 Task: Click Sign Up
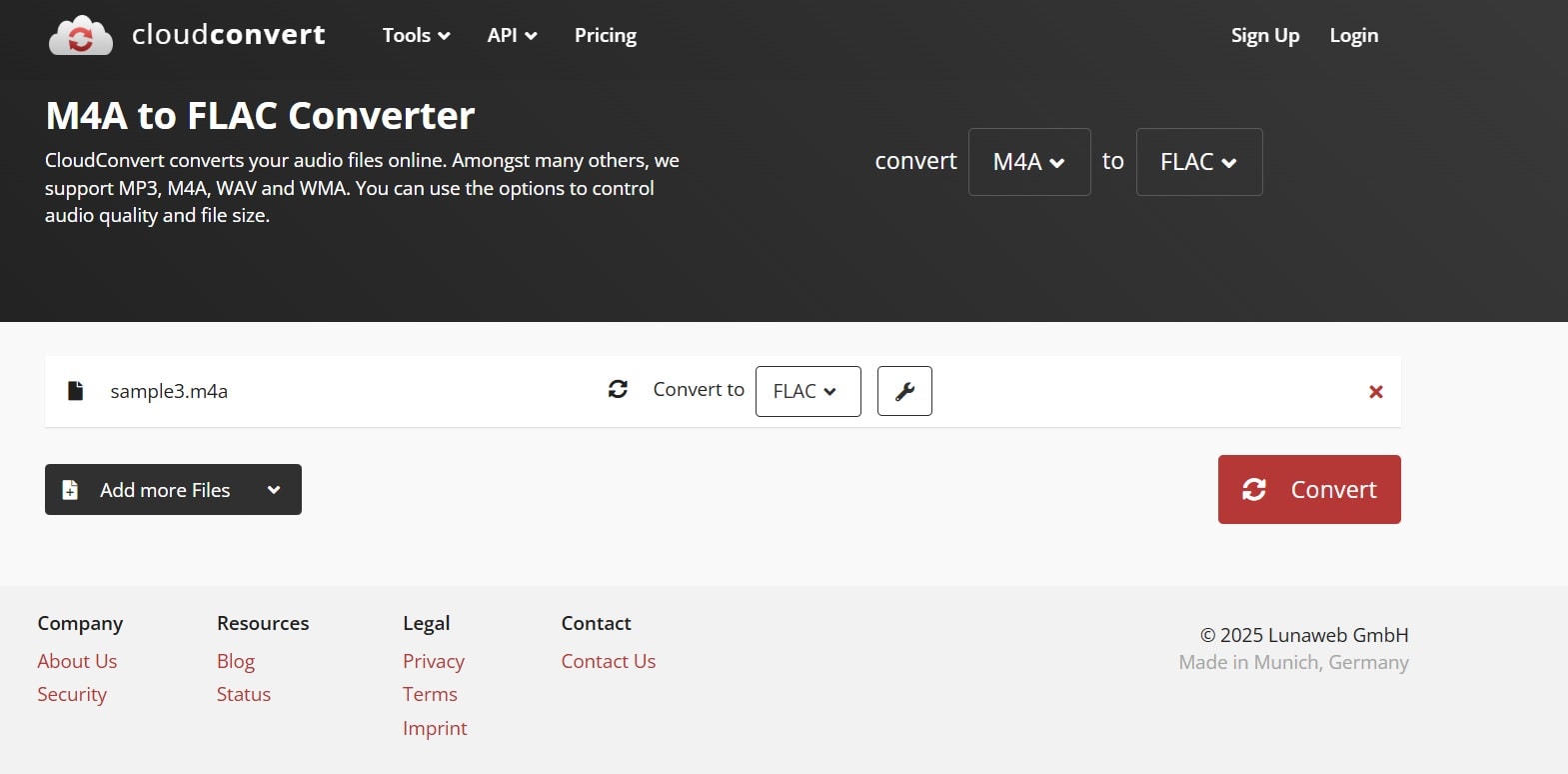[1265, 35]
